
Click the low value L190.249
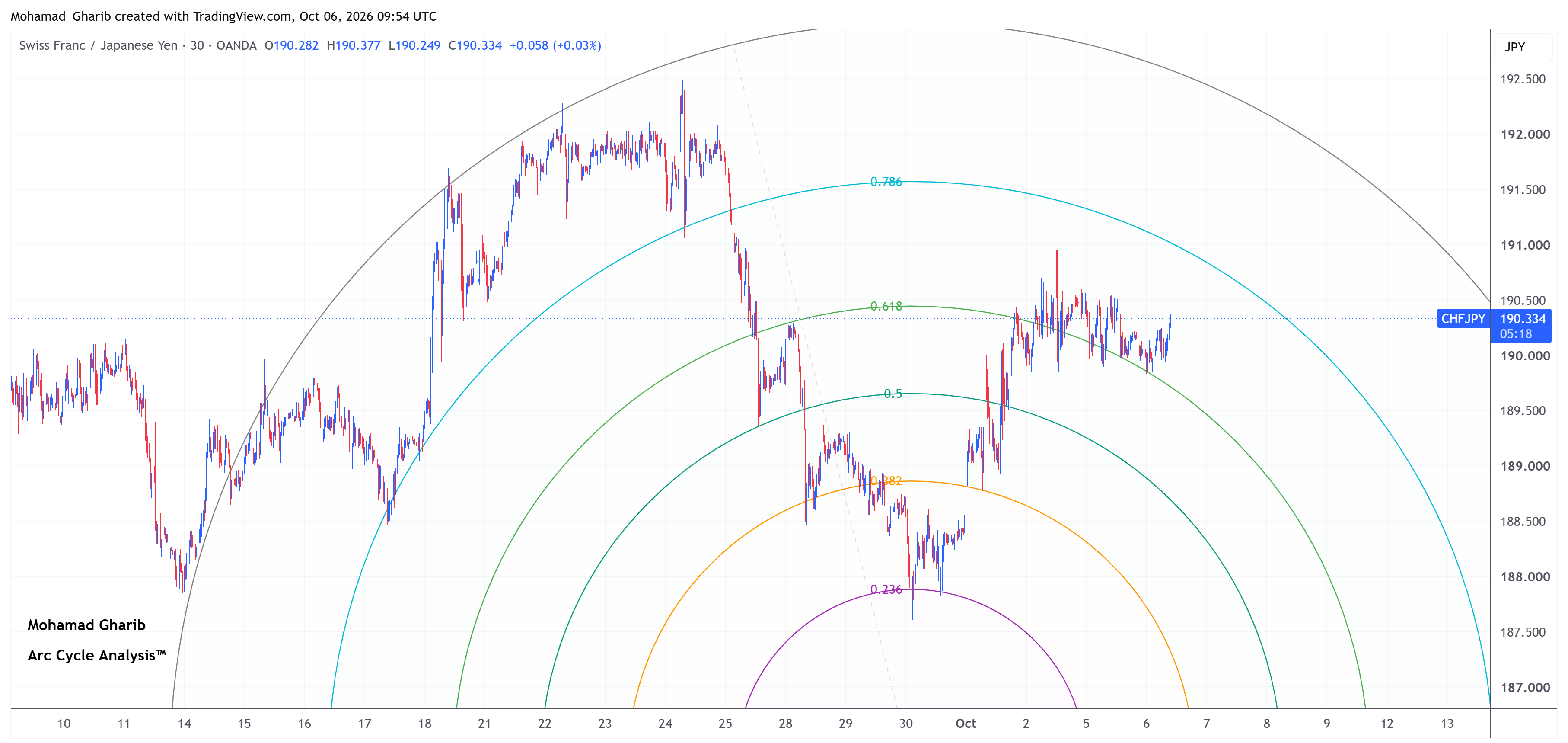coord(414,46)
